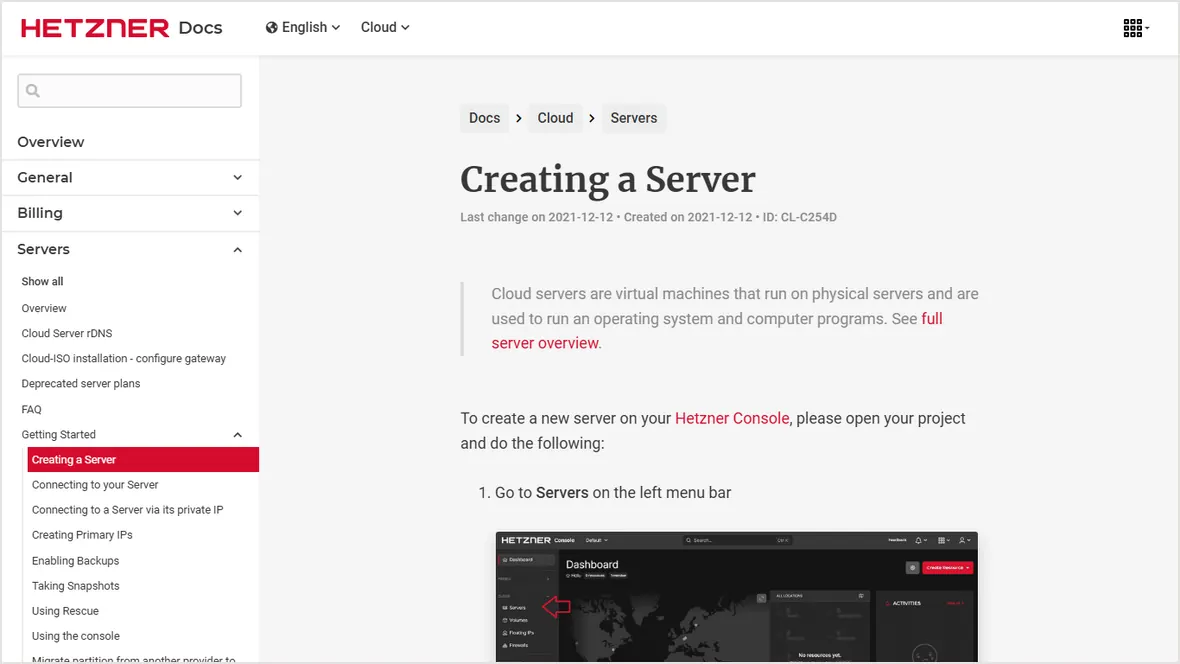Open Creating Primary IPs page
The width and height of the screenshot is (1180, 664).
point(82,535)
